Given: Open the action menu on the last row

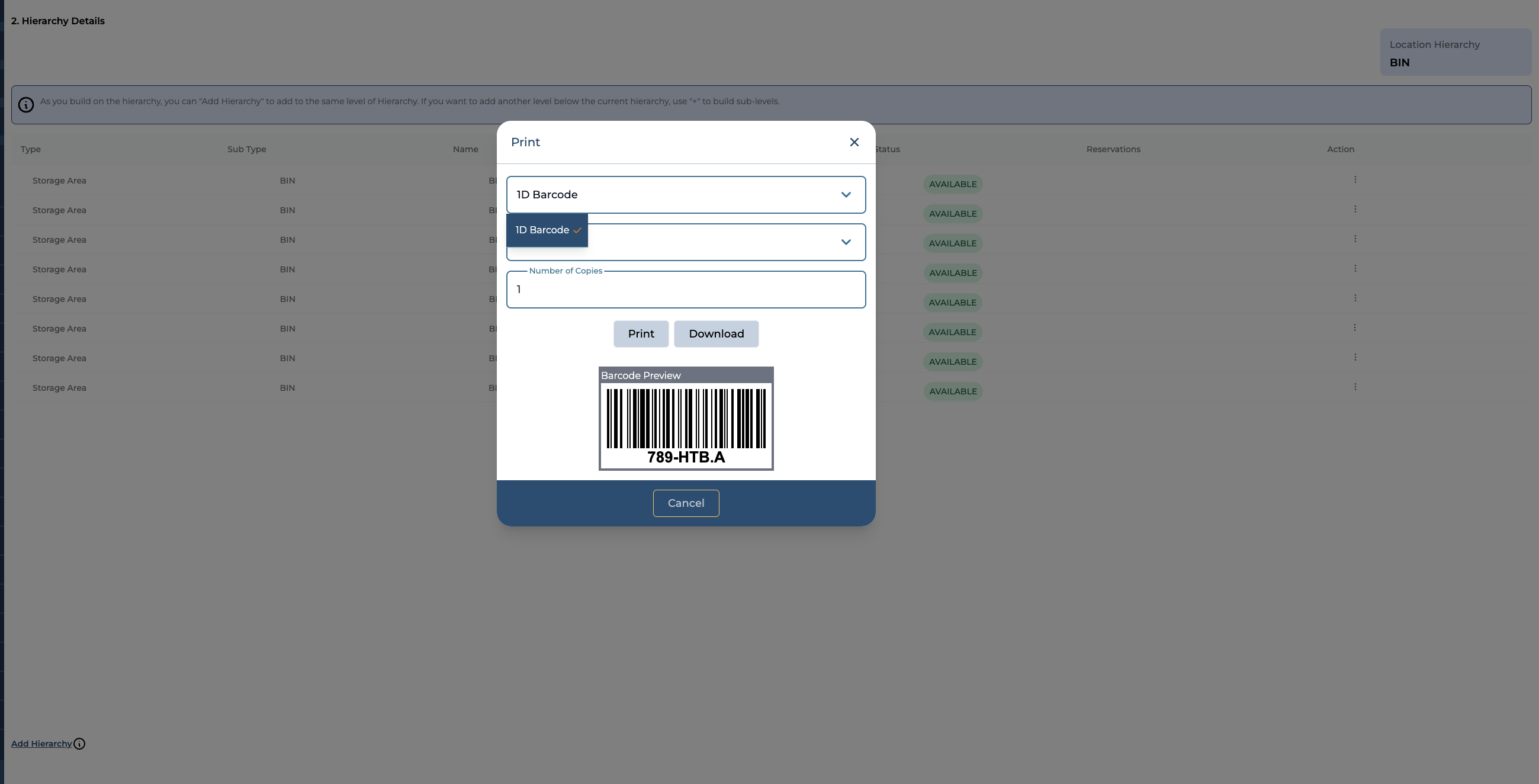Looking at the screenshot, I should point(1354,387).
